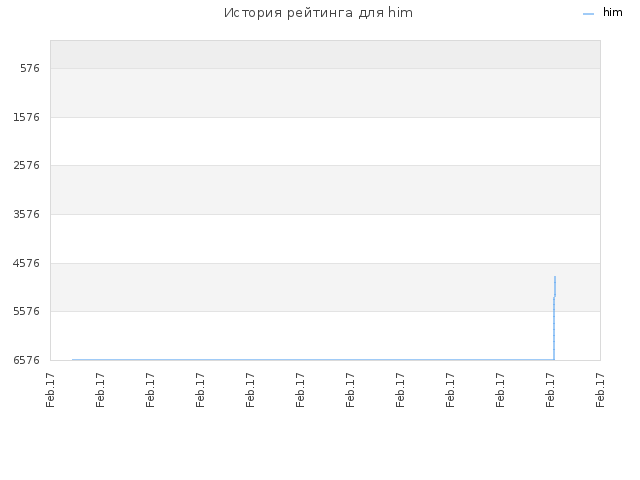This screenshot has width=640, height=480.
Task: Click the 3576 y-axis label
Action: tap(26, 215)
